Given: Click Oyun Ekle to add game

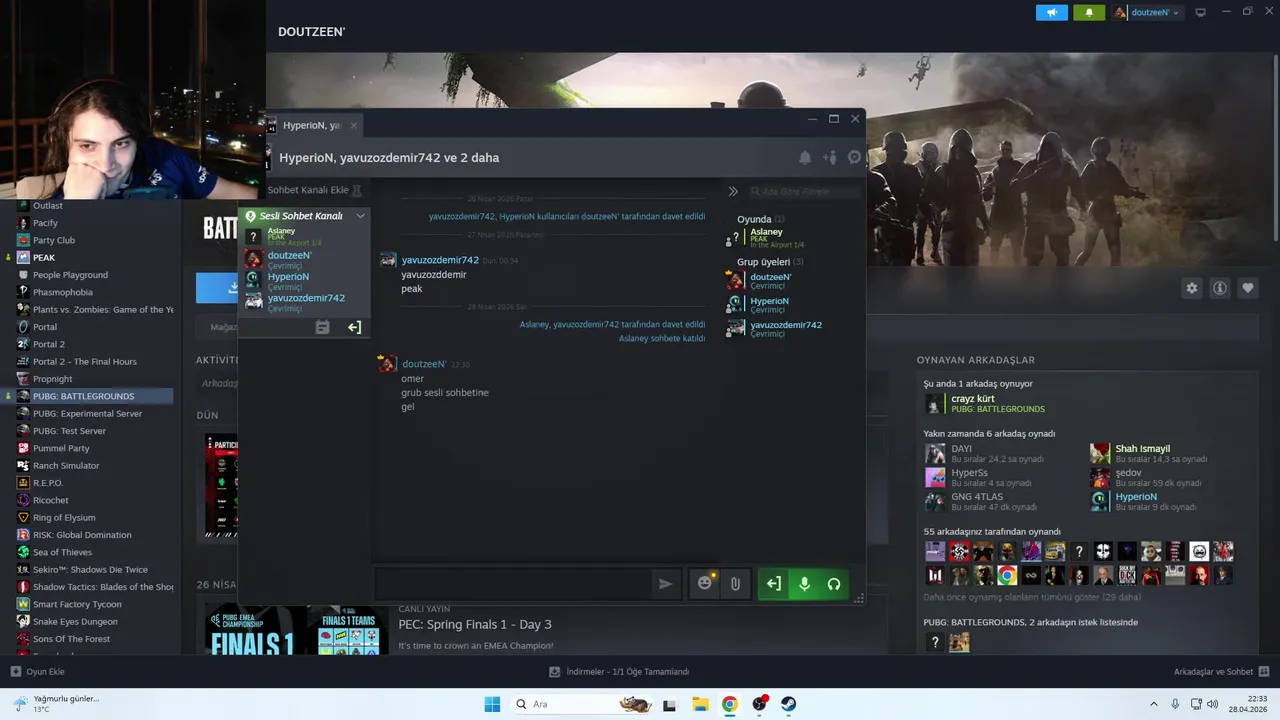Looking at the screenshot, I should point(37,672).
